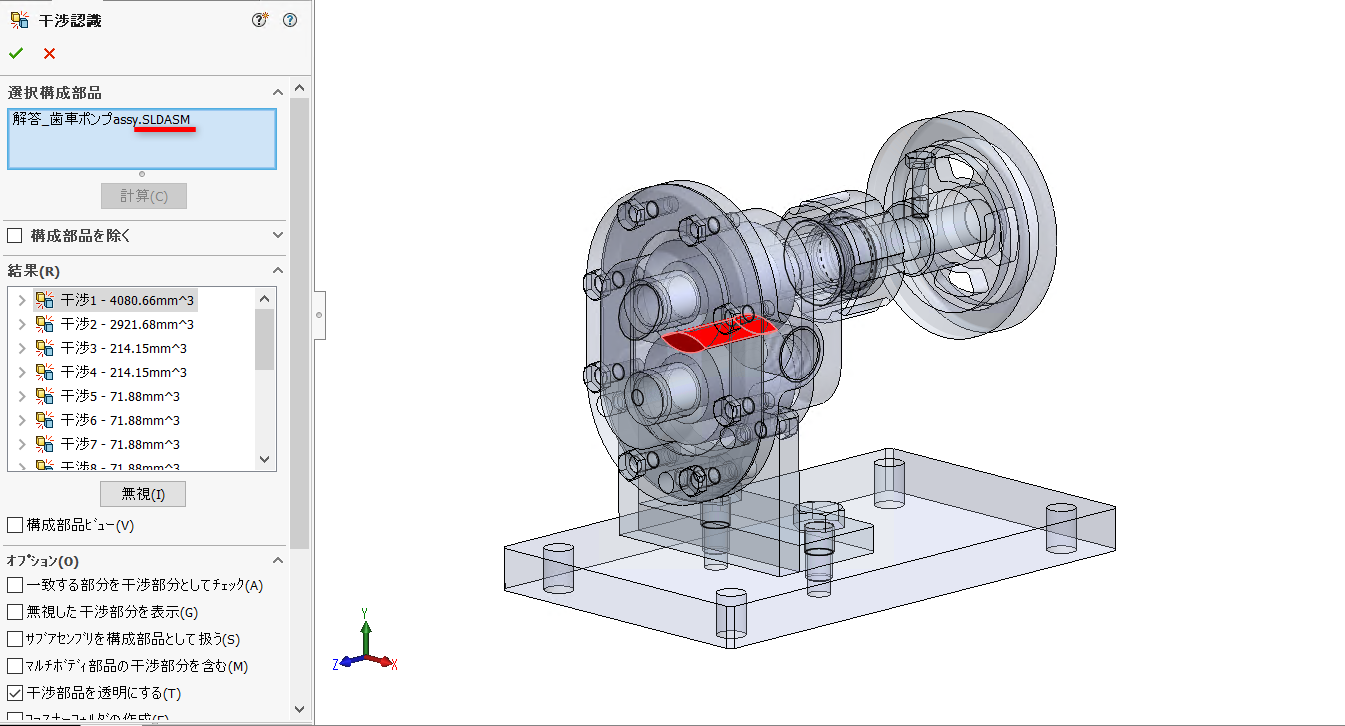Enable the 構成部品を除く checkbox

tap(15, 236)
